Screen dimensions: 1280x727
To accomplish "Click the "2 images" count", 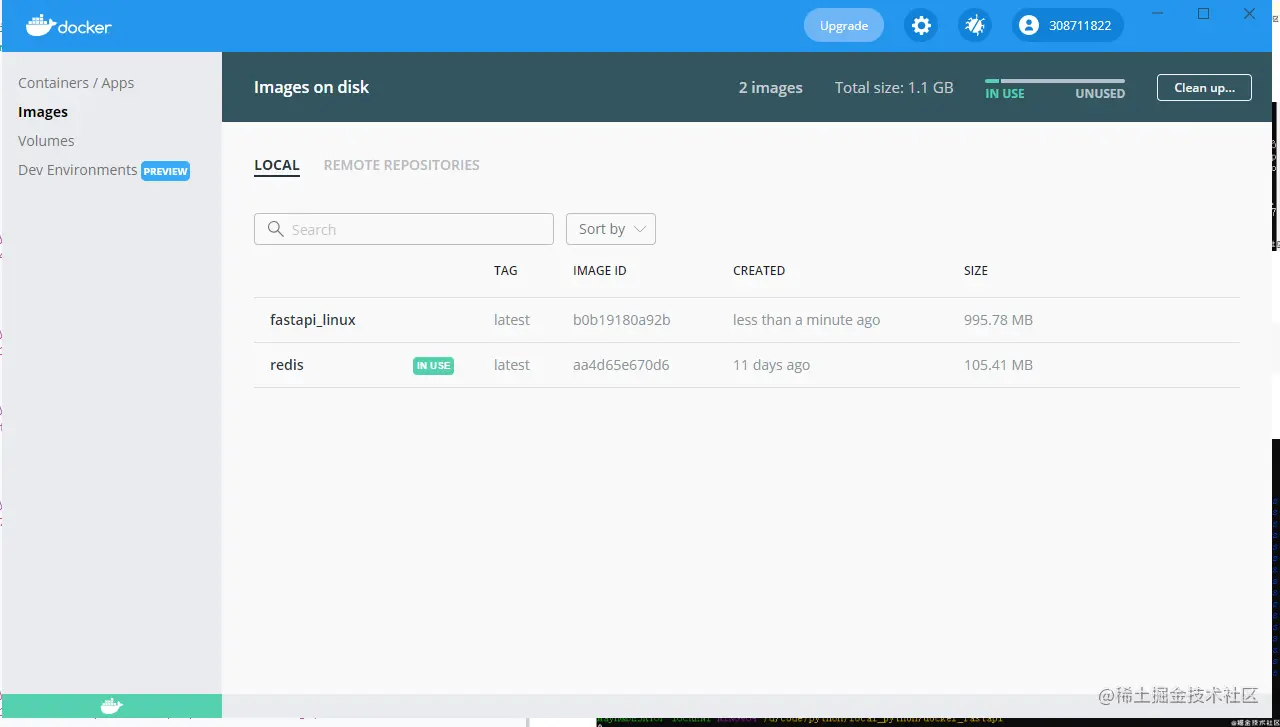I will [771, 88].
